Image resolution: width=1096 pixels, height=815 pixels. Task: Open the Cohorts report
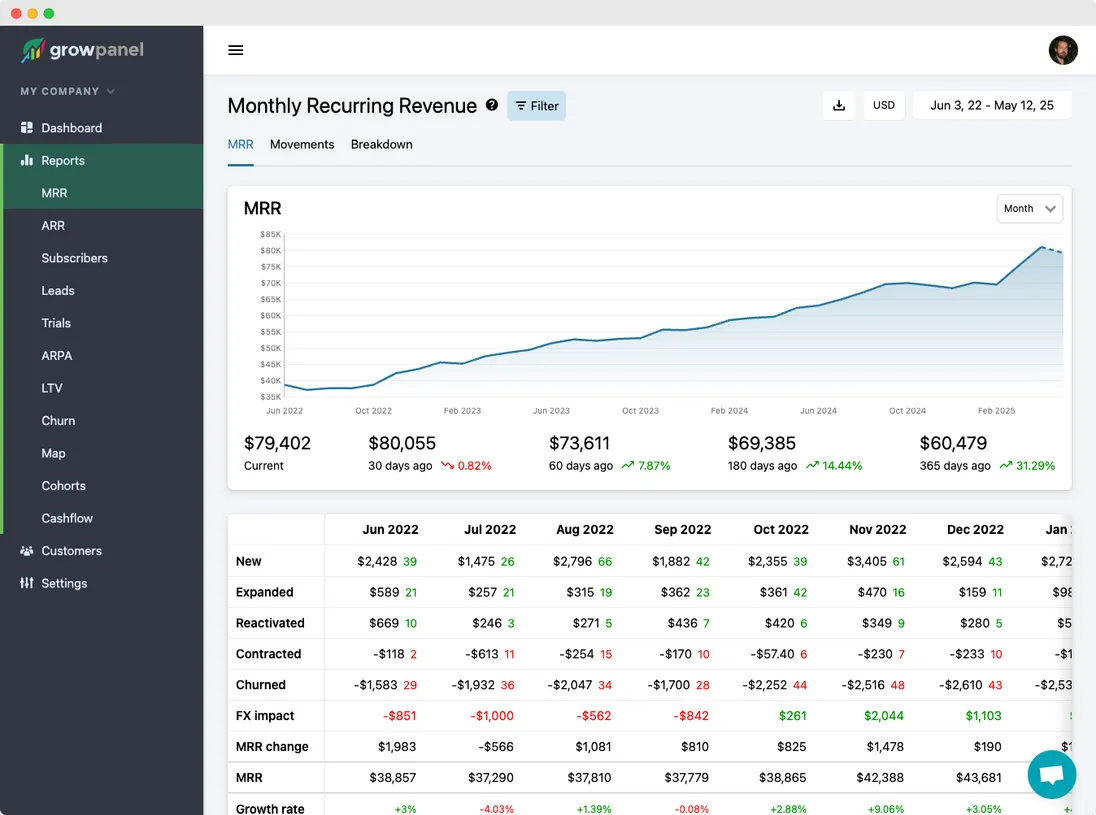63,486
